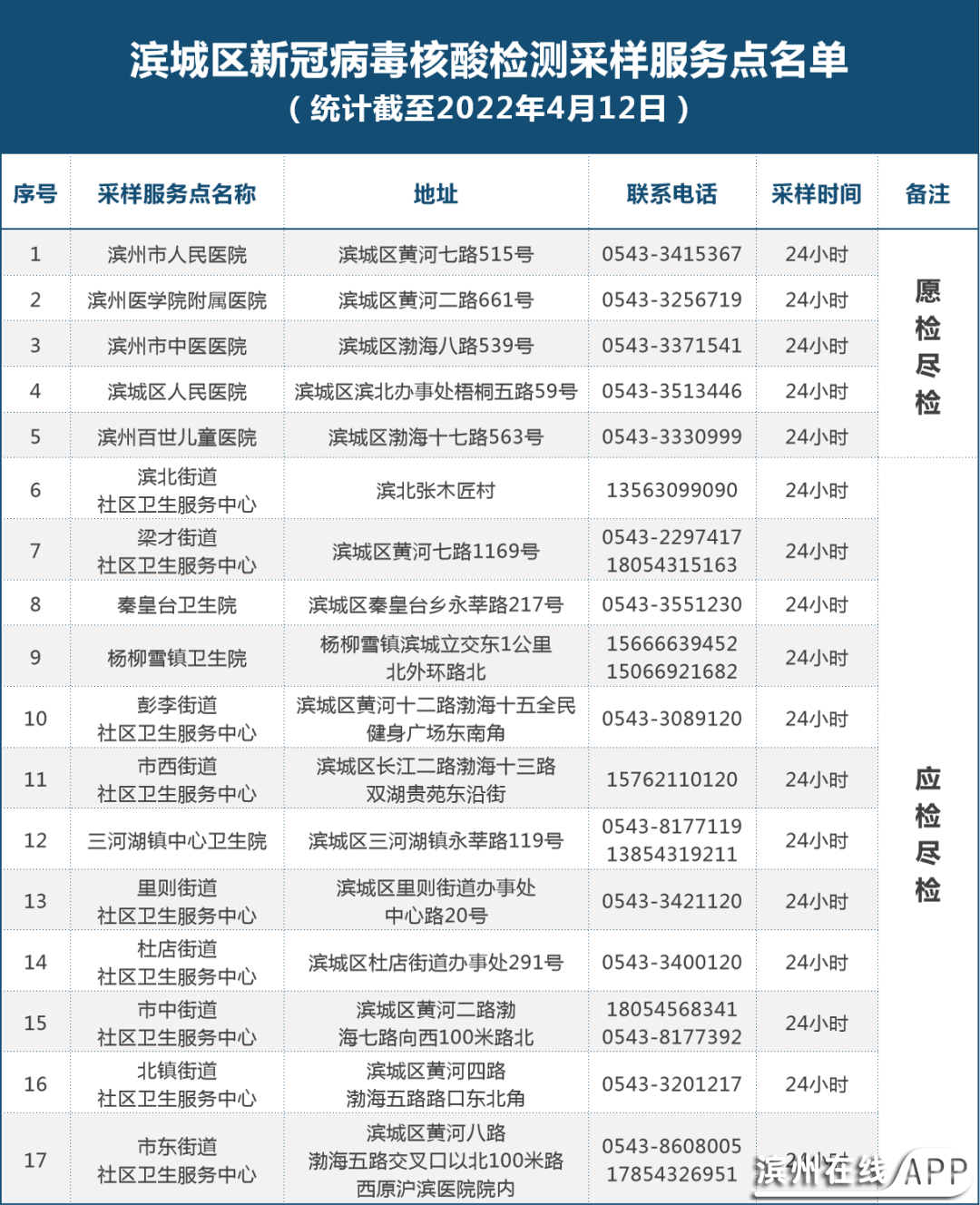Click the 滨州在线 APP watermark logo
The image size is (980, 1205).
(x=862, y=1171)
